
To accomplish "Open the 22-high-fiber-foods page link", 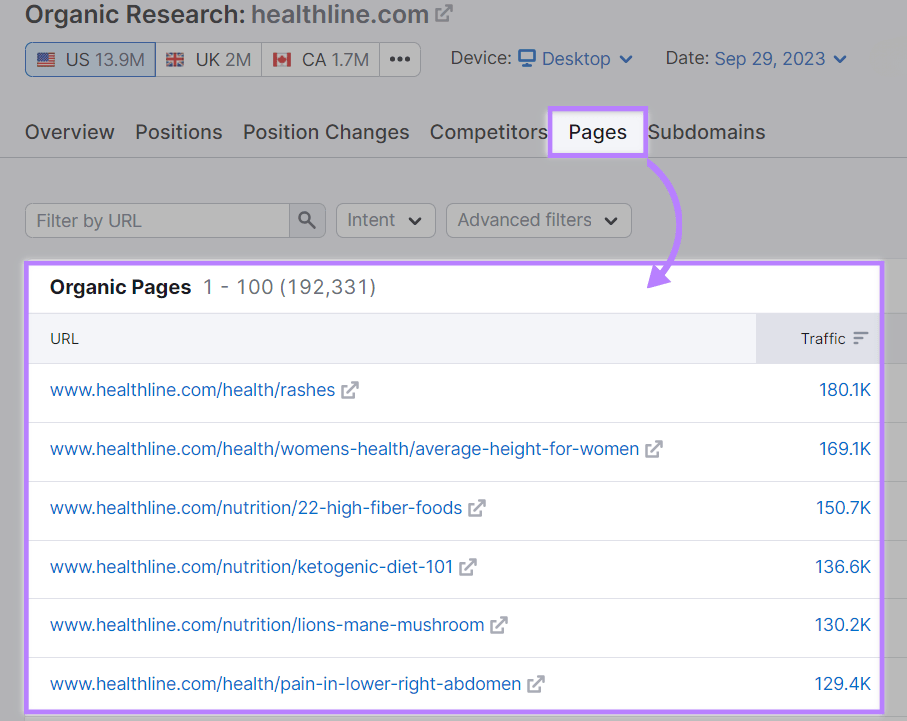I will click(256, 509).
